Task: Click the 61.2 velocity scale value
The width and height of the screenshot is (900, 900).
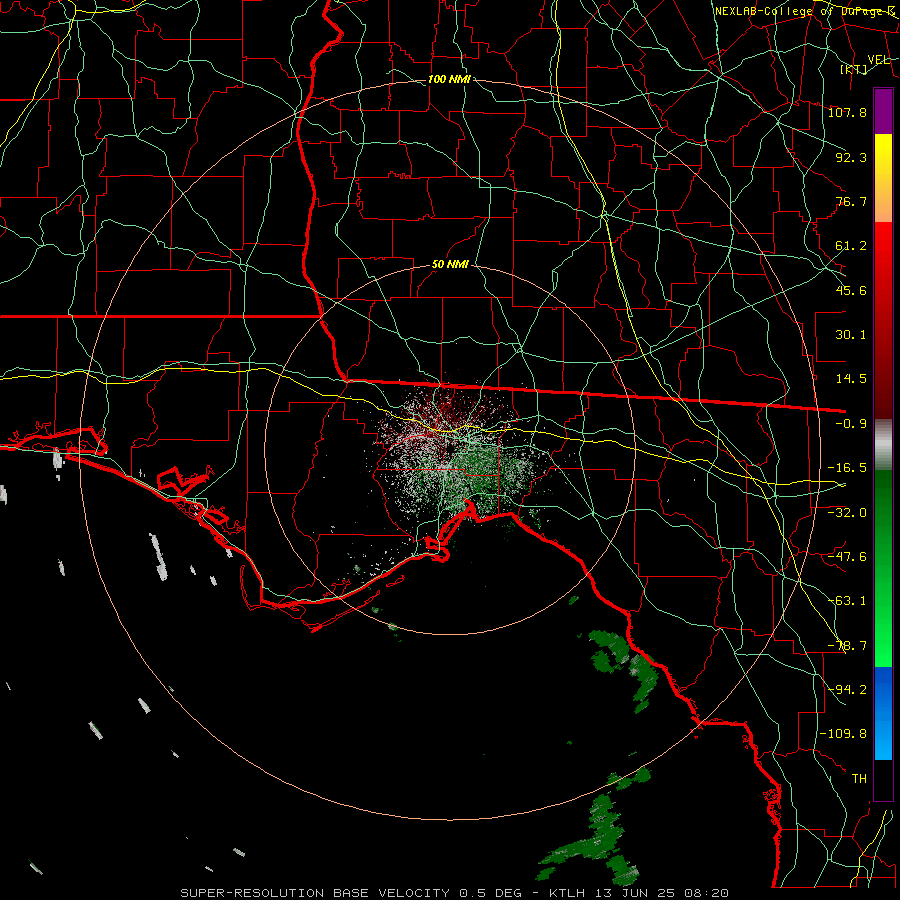Action: click(851, 246)
